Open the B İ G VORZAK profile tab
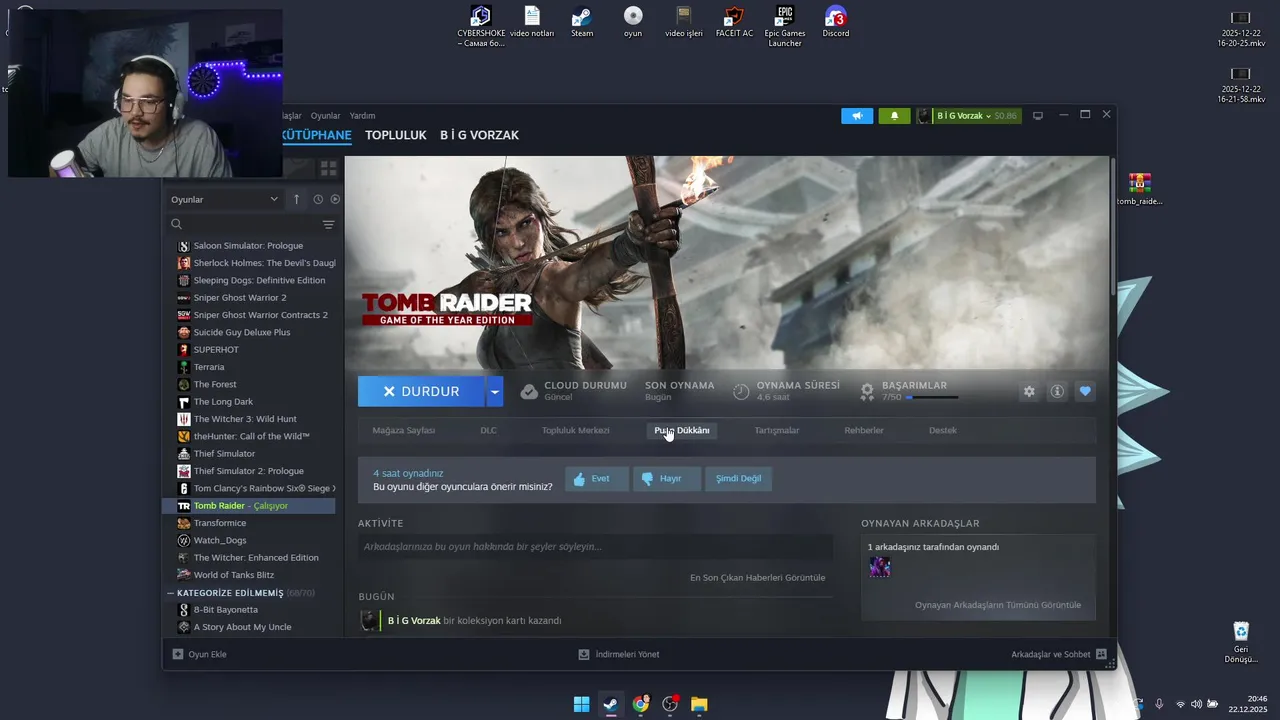Image resolution: width=1280 pixels, height=720 pixels. (x=479, y=135)
